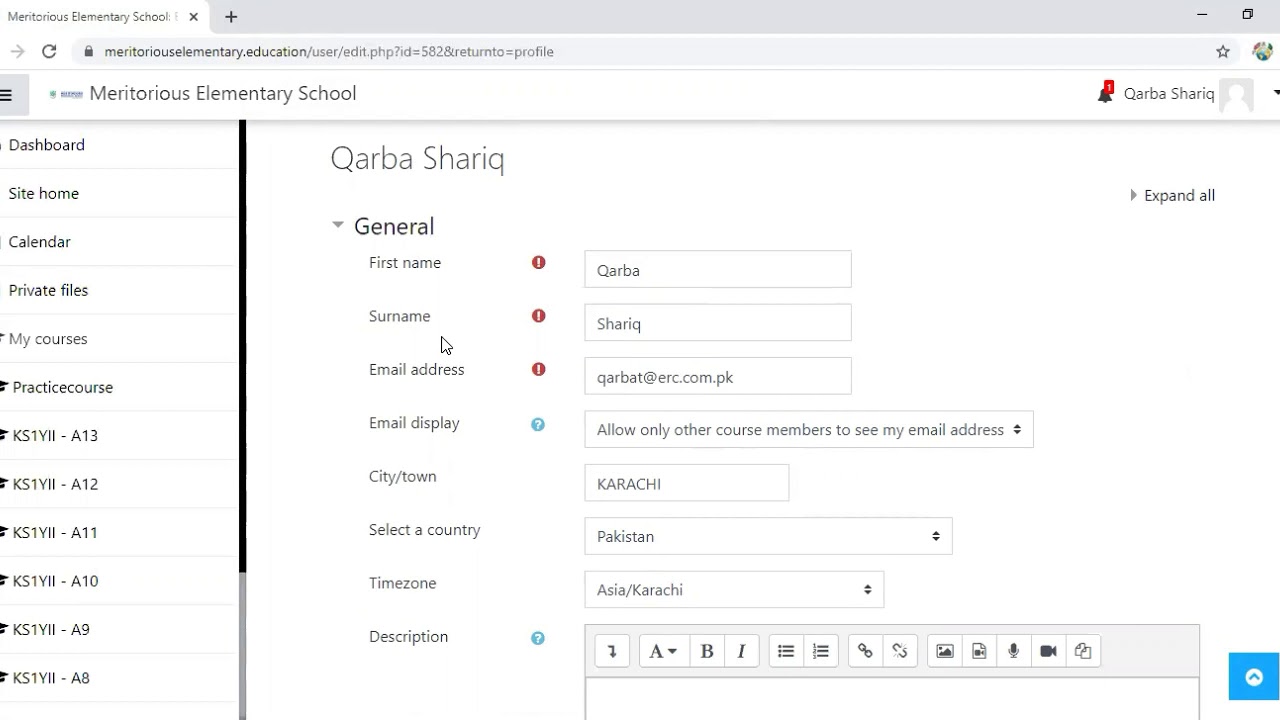Image resolution: width=1280 pixels, height=720 pixels.
Task: Click the required icon beside Surname
Action: click(x=539, y=316)
